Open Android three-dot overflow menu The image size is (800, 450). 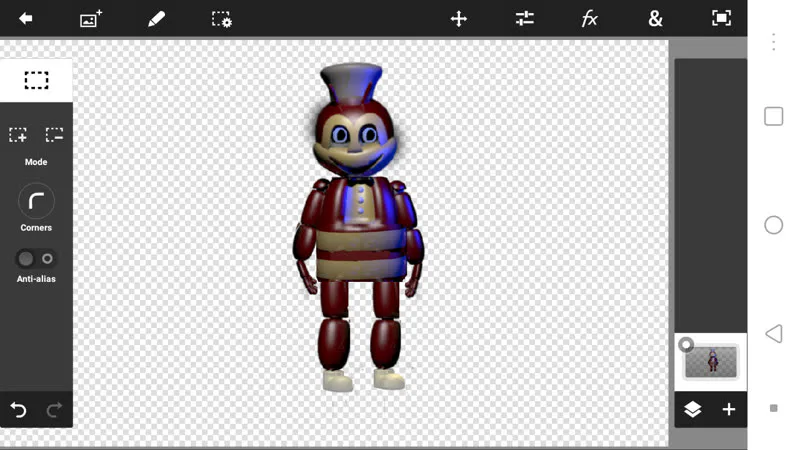point(773,42)
